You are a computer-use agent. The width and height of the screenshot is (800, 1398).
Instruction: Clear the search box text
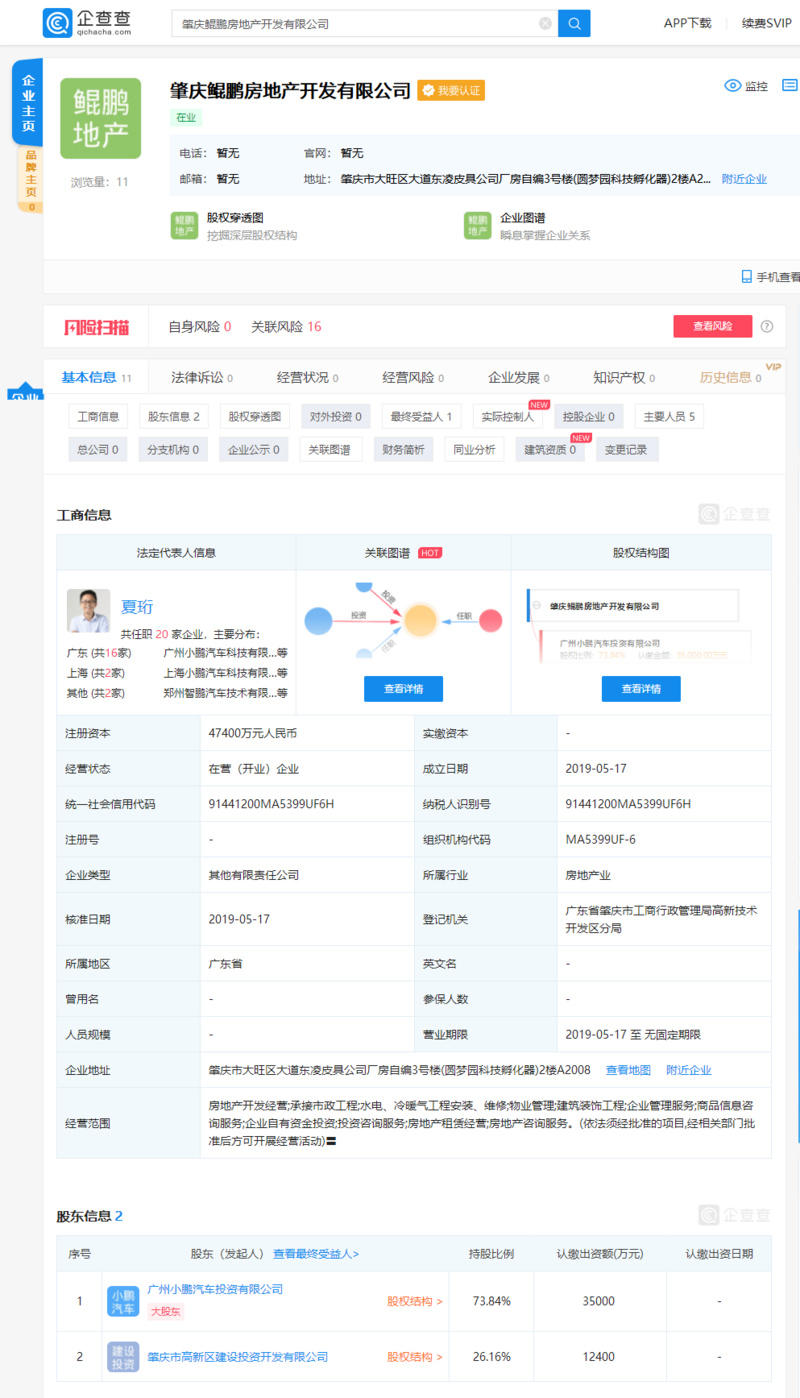(x=545, y=23)
